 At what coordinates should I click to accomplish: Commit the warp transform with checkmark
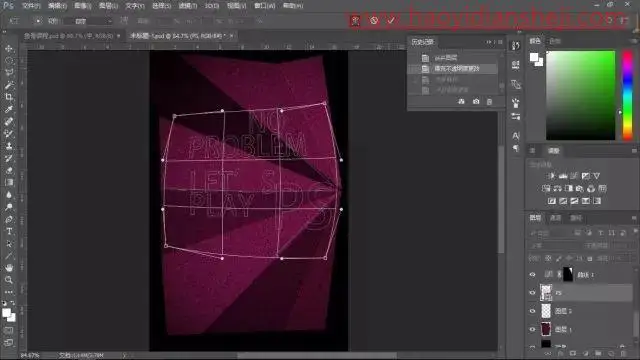coord(391,20)
